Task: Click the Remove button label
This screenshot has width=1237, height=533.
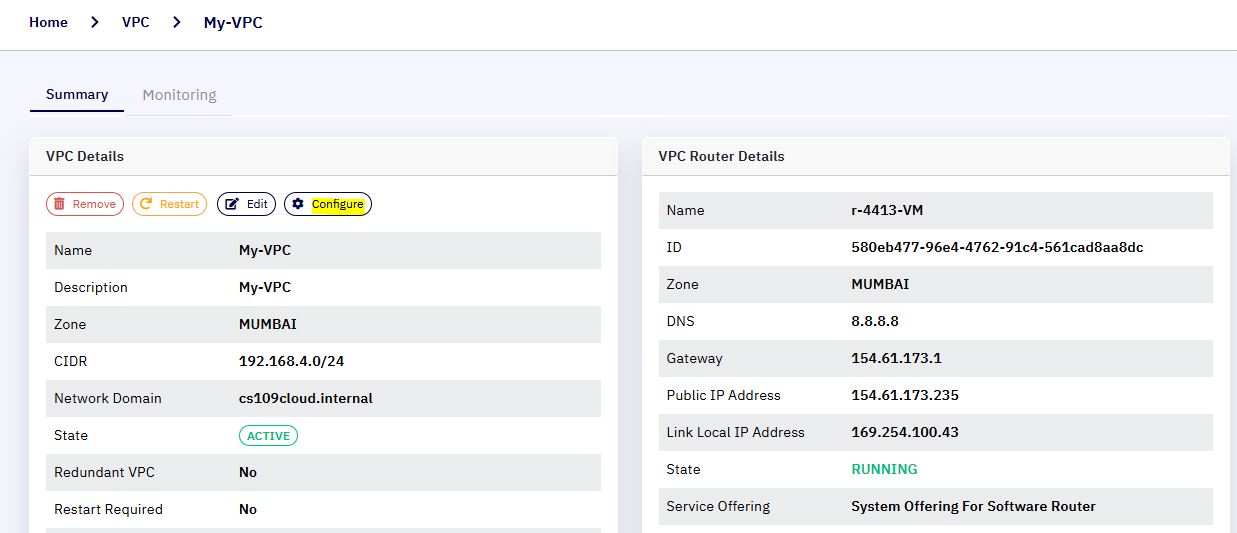Action: point(94,204)
